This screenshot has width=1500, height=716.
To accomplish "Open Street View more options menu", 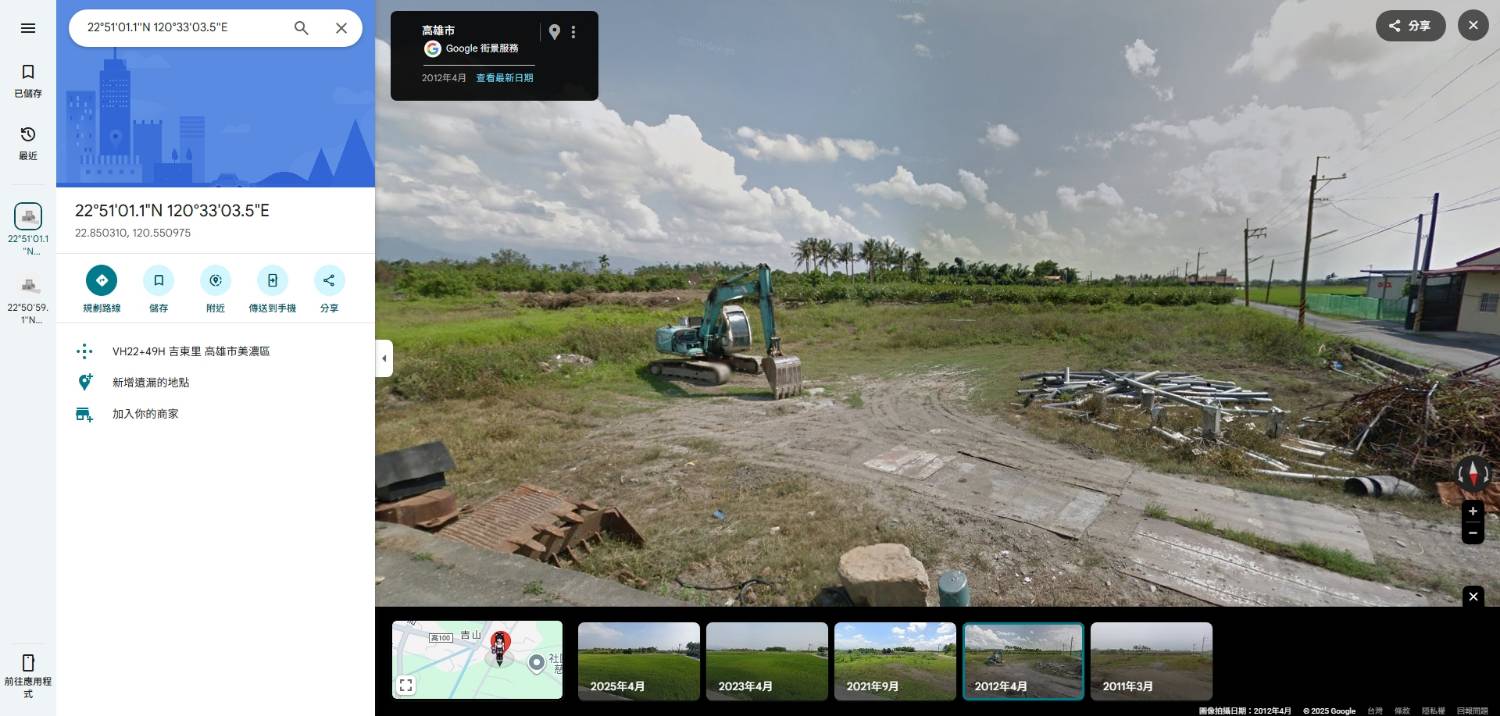I will click(x=573, y=32).
